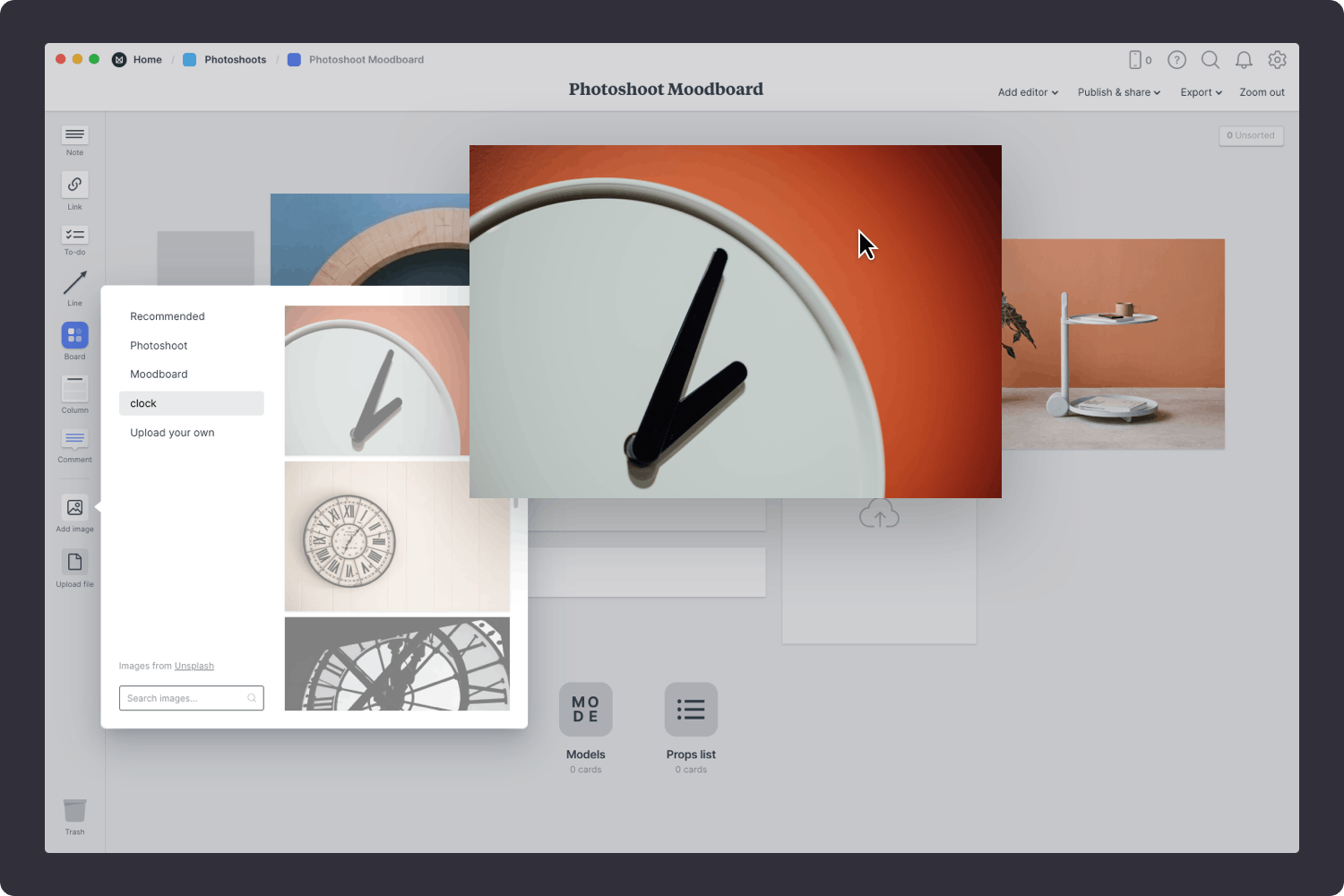Image resolution: width=1344 pixels, height=896 pixels.
Task: Select Moodboard image category
Action: 191,374
